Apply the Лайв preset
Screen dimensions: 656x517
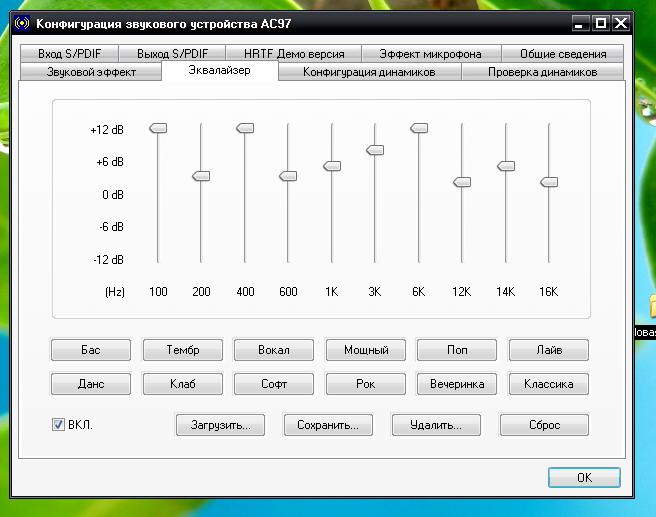549,350
